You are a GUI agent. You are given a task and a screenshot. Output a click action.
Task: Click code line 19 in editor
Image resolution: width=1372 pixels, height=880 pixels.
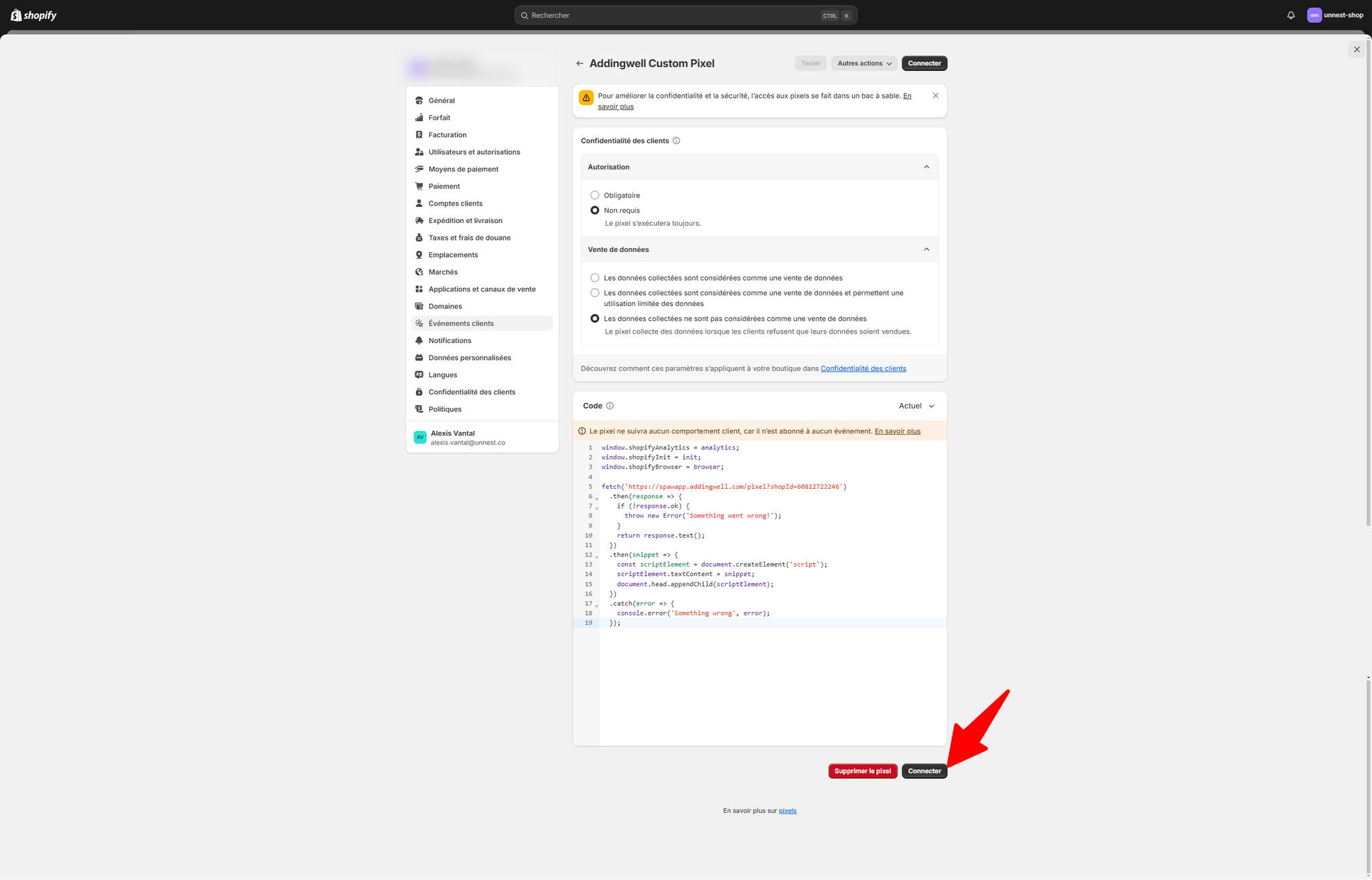coord(760,623)
